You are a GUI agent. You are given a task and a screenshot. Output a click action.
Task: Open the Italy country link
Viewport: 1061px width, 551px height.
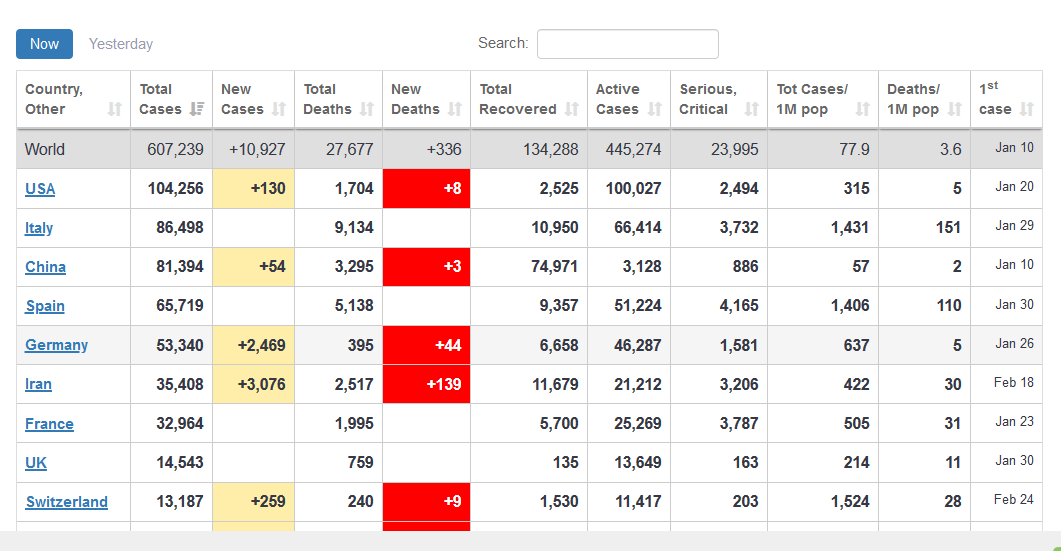point(39,228)
